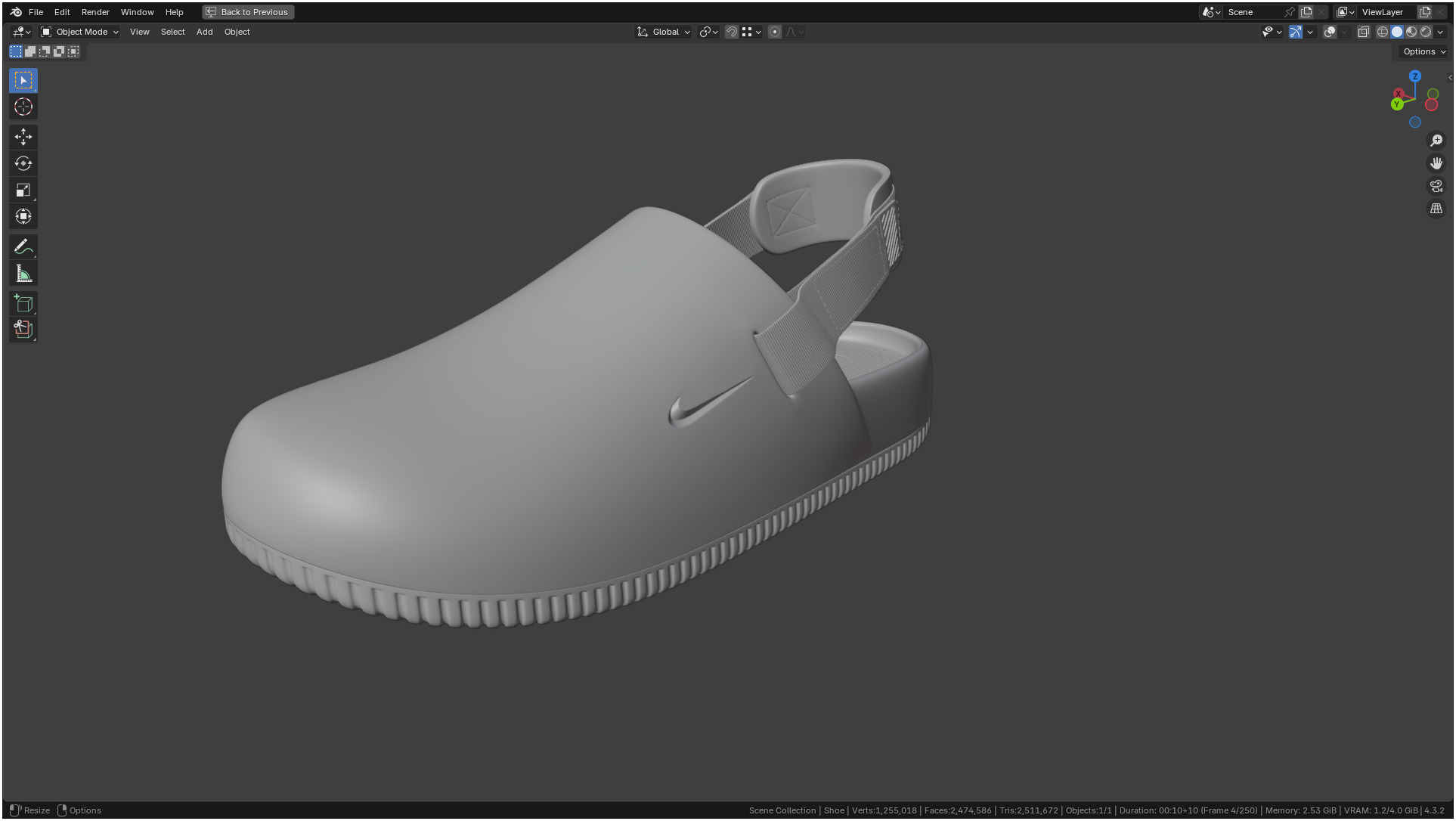1456x821 pixels.
Task: Click the Blender logo menu icon
Action: 16,12
